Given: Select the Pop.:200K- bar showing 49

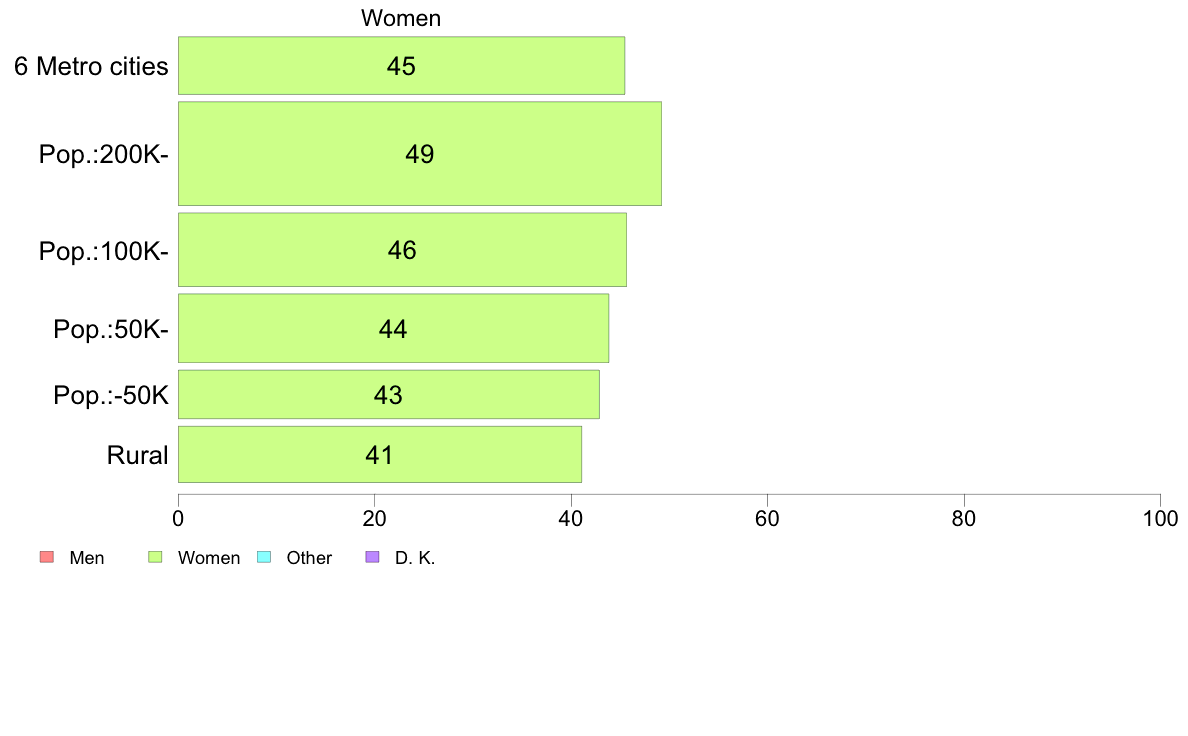Looking at the screenshot, I should [420, 154].
